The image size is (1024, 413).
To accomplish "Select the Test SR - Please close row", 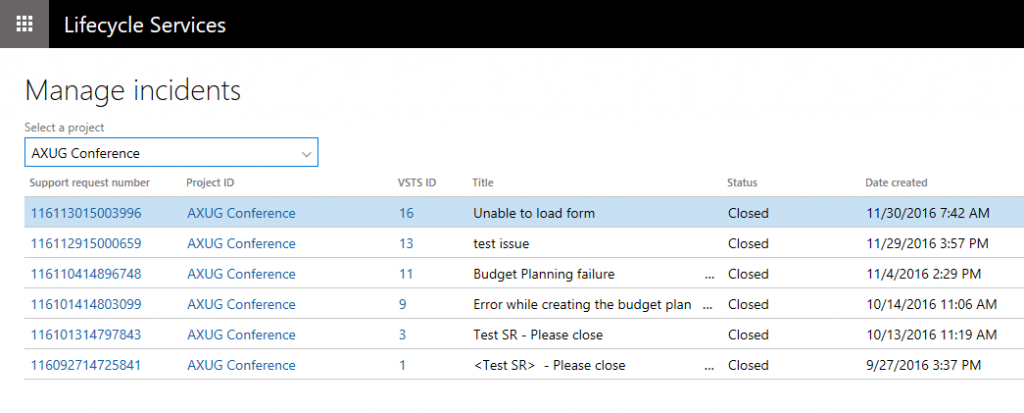I will click(537, 335).
